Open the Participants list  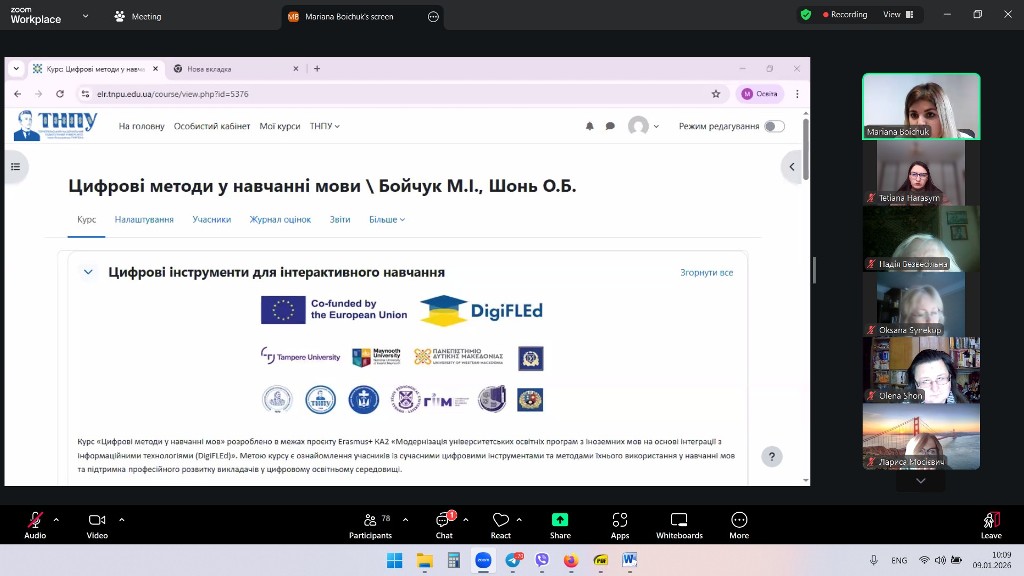coord(370,520)
